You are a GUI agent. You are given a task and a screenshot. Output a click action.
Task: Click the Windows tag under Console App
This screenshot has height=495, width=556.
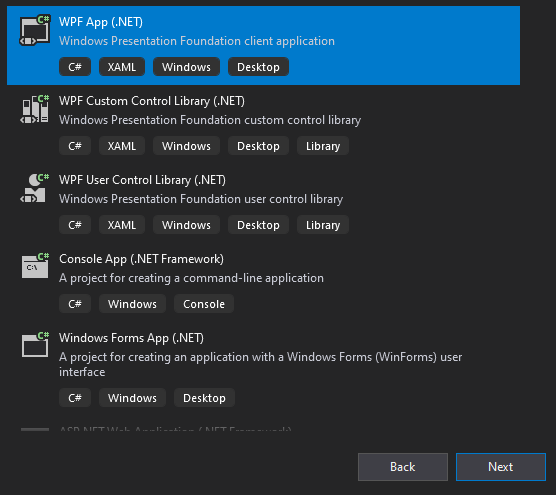132,304
